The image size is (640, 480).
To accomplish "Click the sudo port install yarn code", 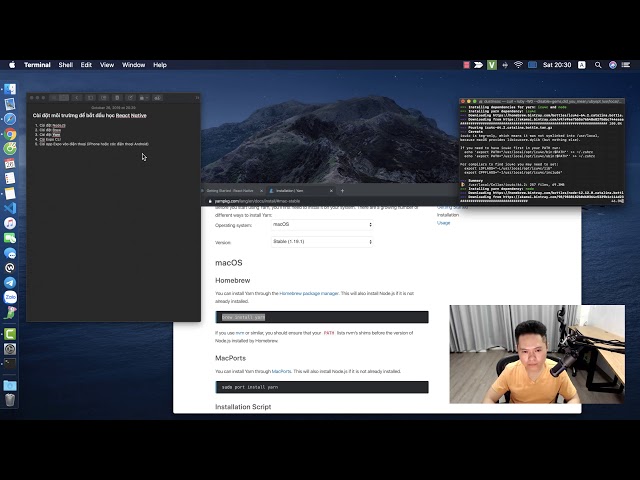I will pyautogui.click(x=322, y=387).
